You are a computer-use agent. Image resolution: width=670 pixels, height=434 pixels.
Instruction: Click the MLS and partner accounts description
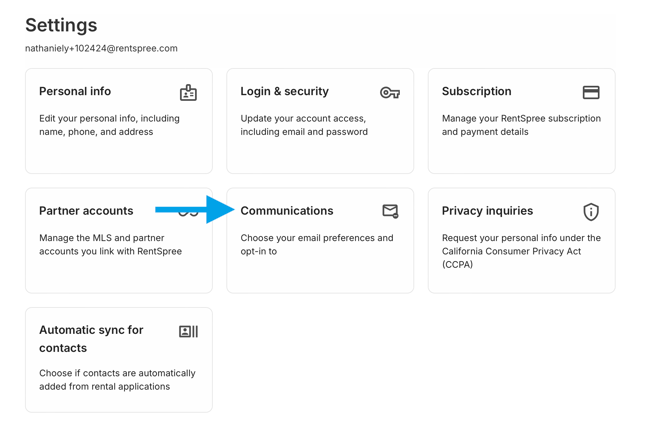click(110, 244)
